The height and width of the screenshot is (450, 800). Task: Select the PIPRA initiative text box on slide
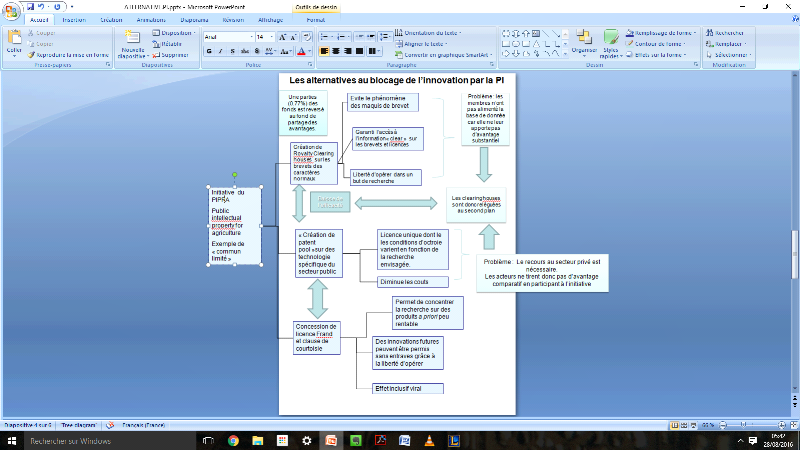tap(235, 224)
